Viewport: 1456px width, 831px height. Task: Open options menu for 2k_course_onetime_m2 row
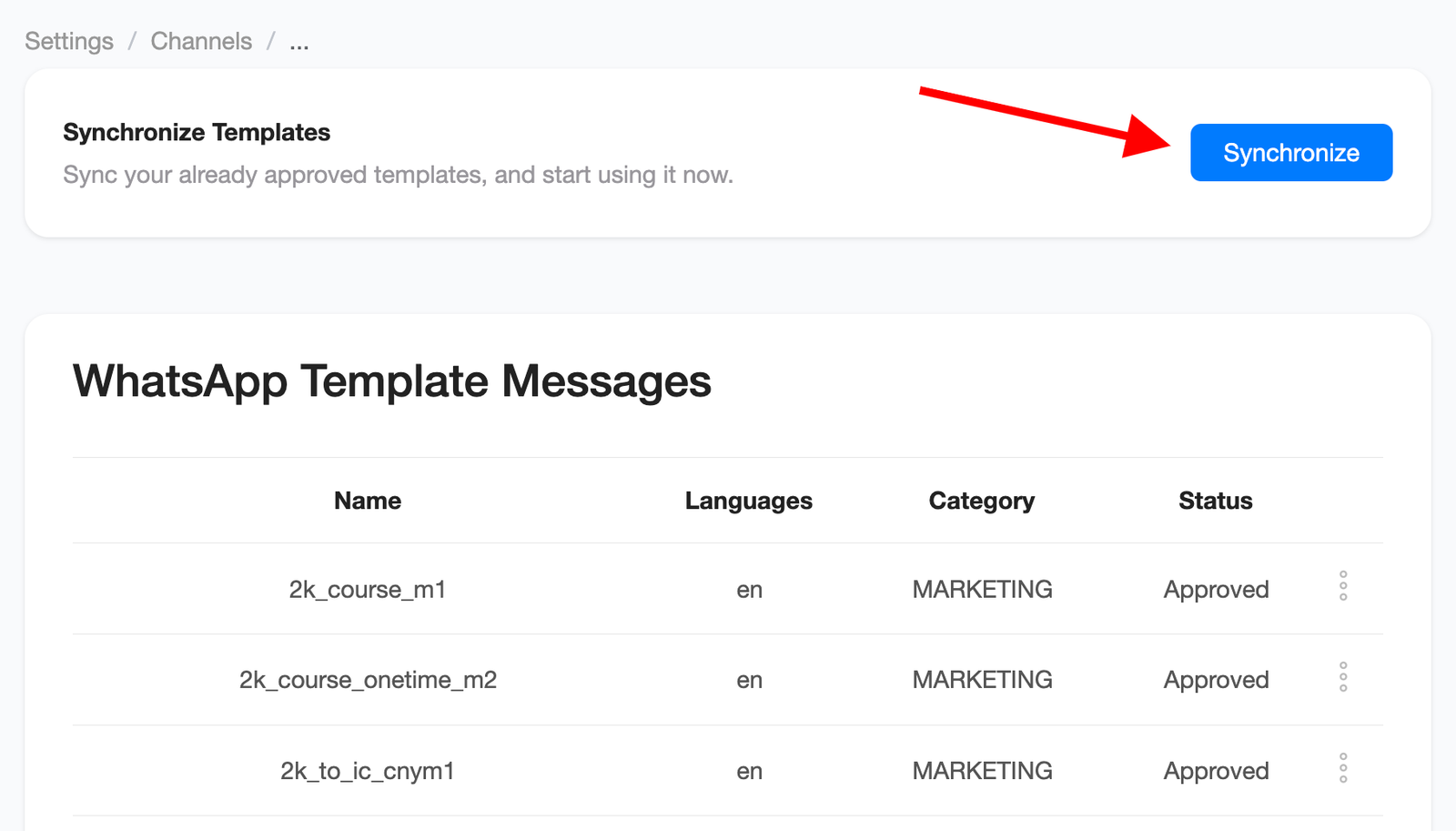tap(1343, 677)
